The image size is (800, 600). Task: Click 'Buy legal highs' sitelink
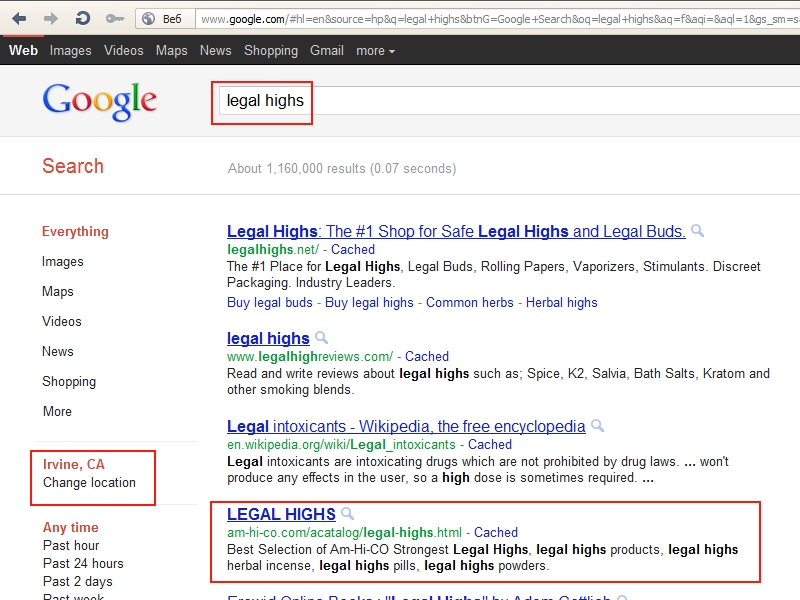pos(369,303)
